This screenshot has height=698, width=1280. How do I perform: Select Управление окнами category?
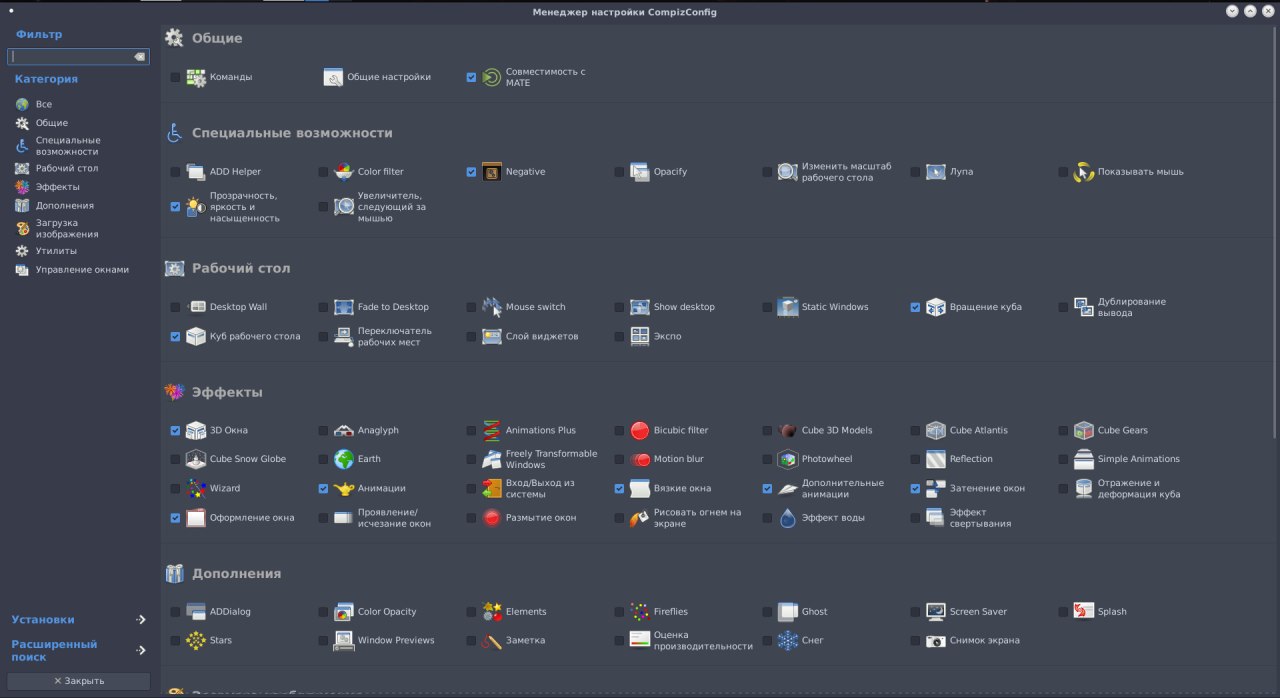82,270
